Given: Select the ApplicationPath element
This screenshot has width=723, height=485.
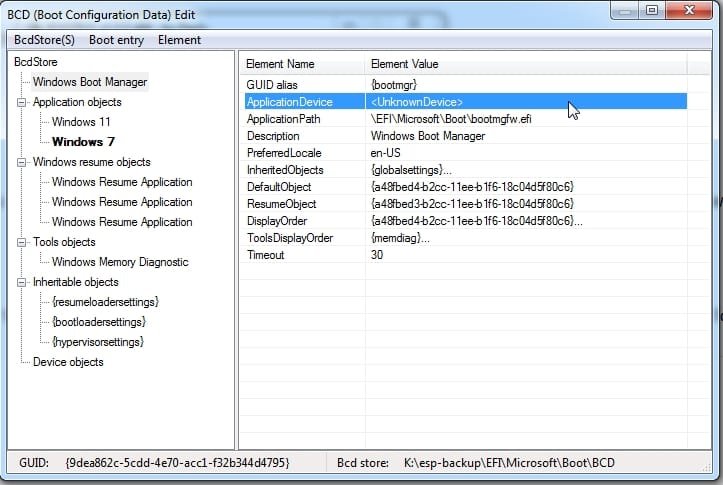Looking at the screenshot, I should click(x=284, y=119).
